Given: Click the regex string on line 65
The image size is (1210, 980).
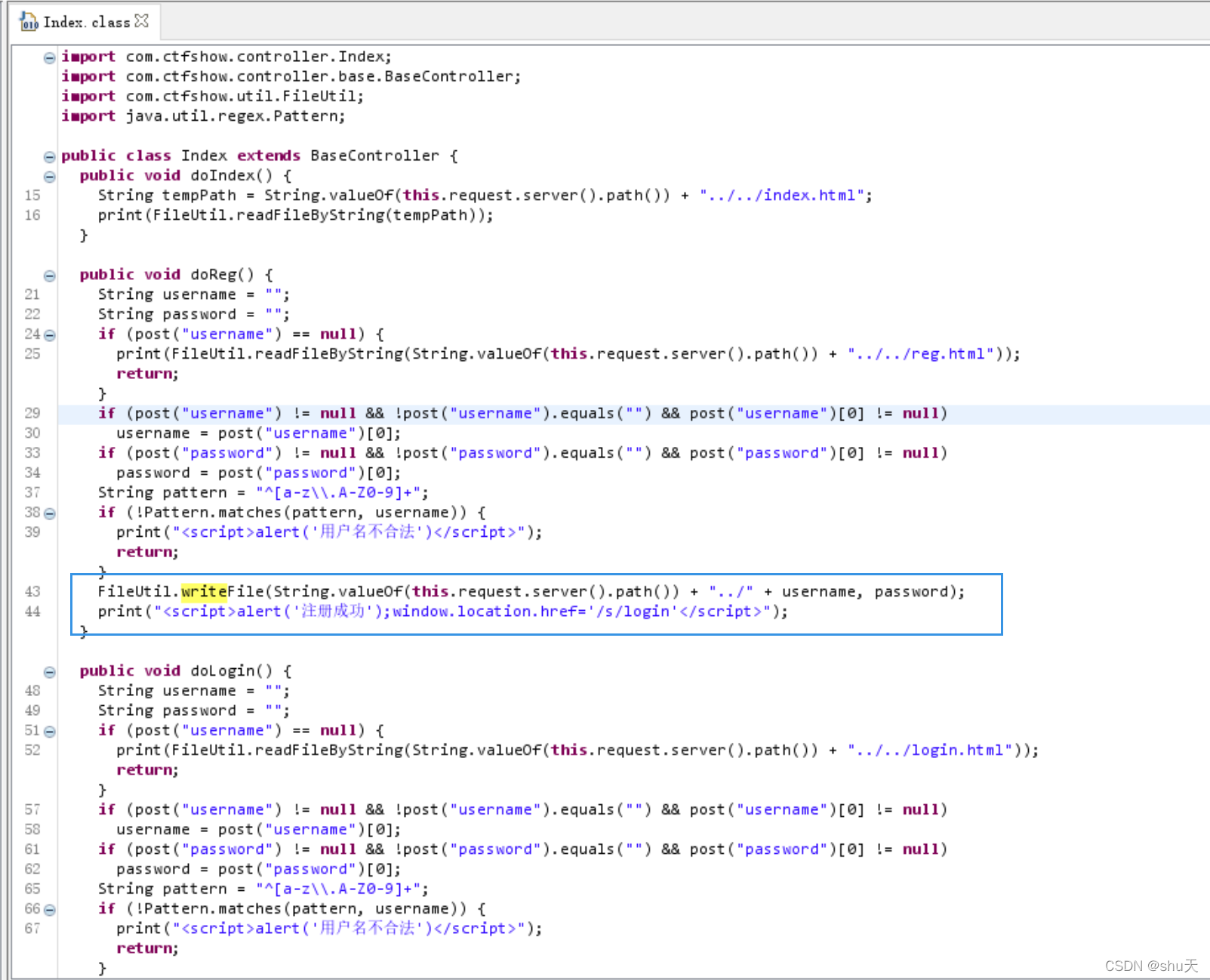Looking at the screenshot, I should (x=337, y=889).
